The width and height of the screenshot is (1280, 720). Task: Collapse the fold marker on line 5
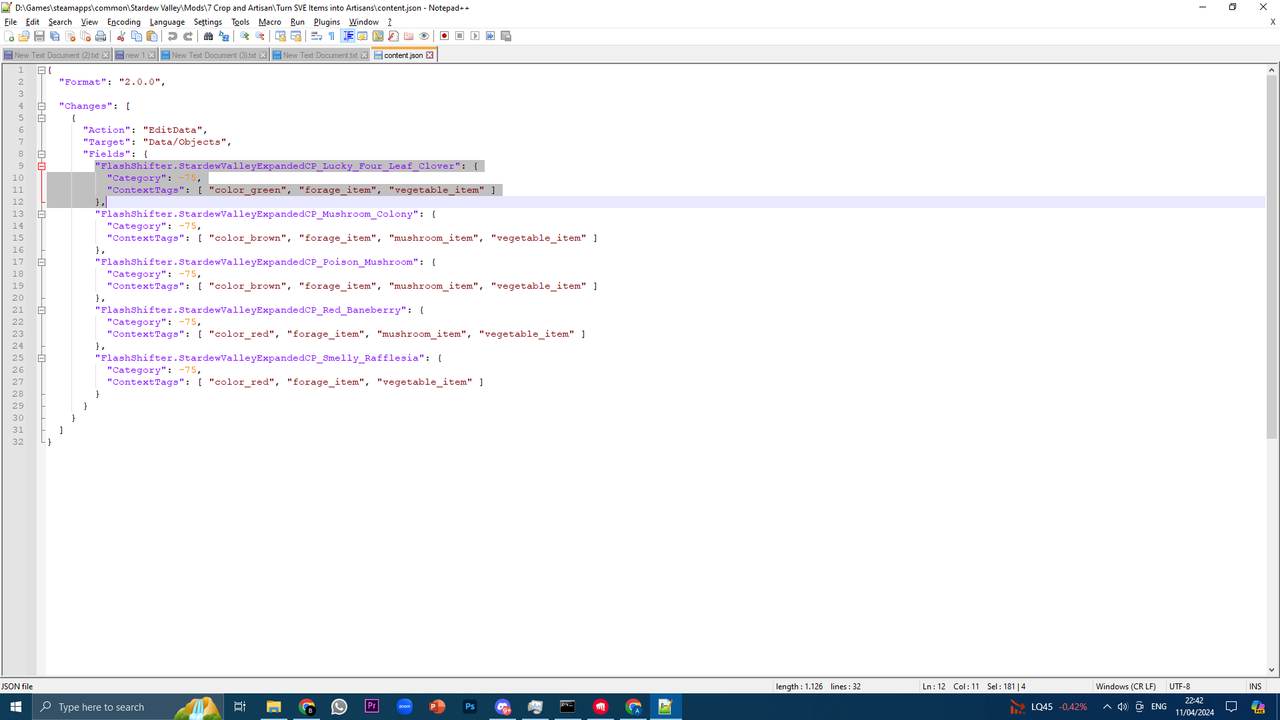click(41, 118)
